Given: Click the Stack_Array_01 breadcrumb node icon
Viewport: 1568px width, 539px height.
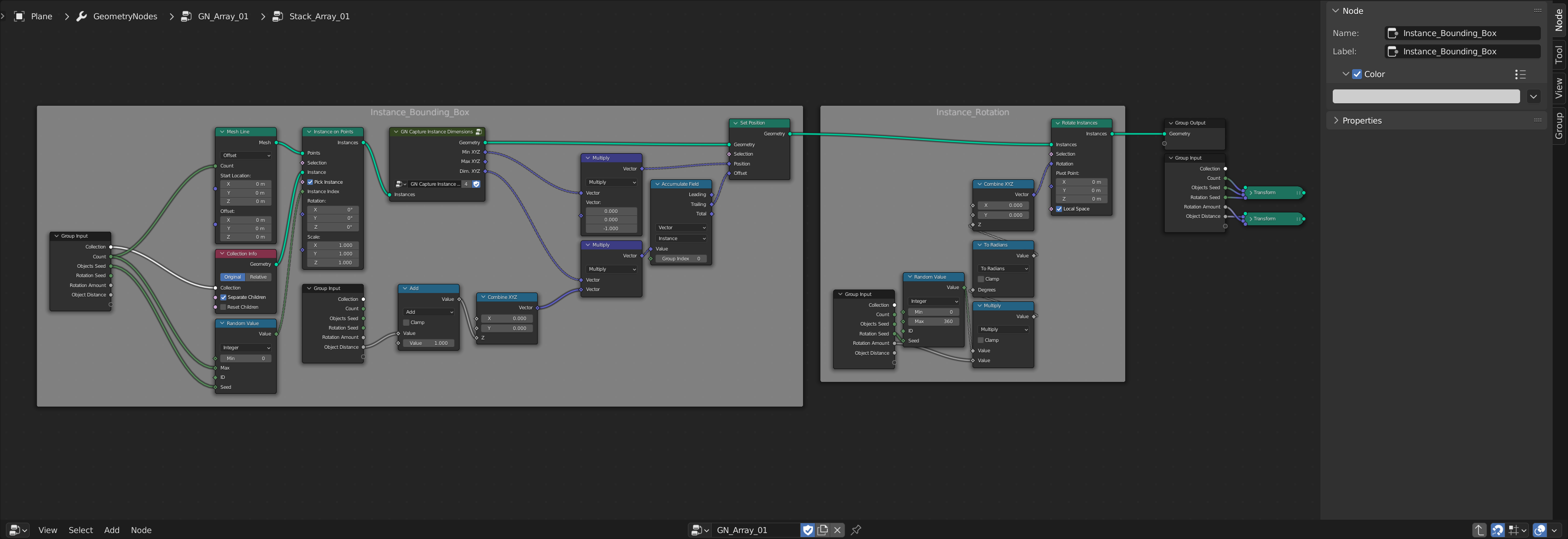Looking at the screenshot, I should pyautogui.click(x=278, y=16).
